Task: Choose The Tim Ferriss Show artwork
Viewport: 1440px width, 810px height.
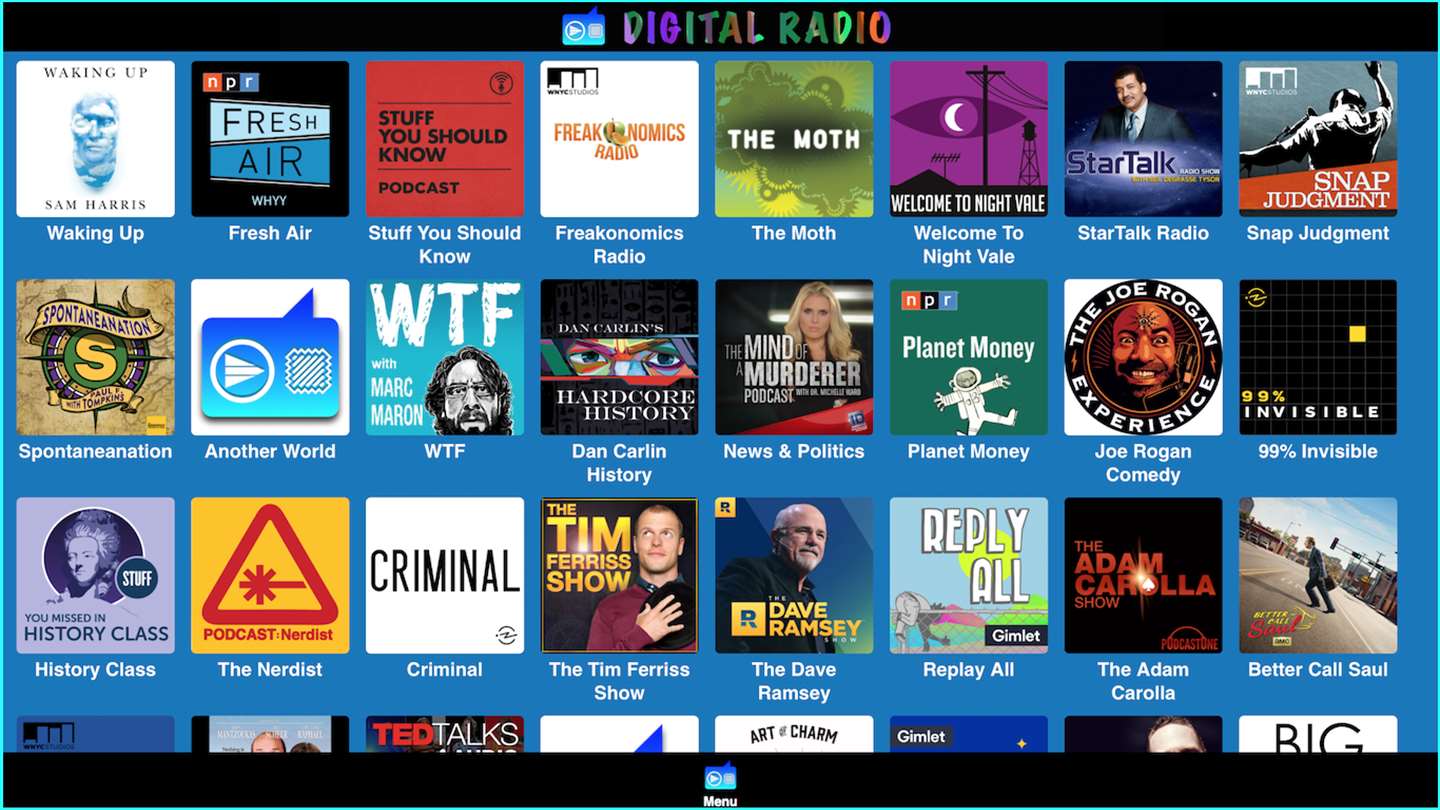Action: coord(619,575)
